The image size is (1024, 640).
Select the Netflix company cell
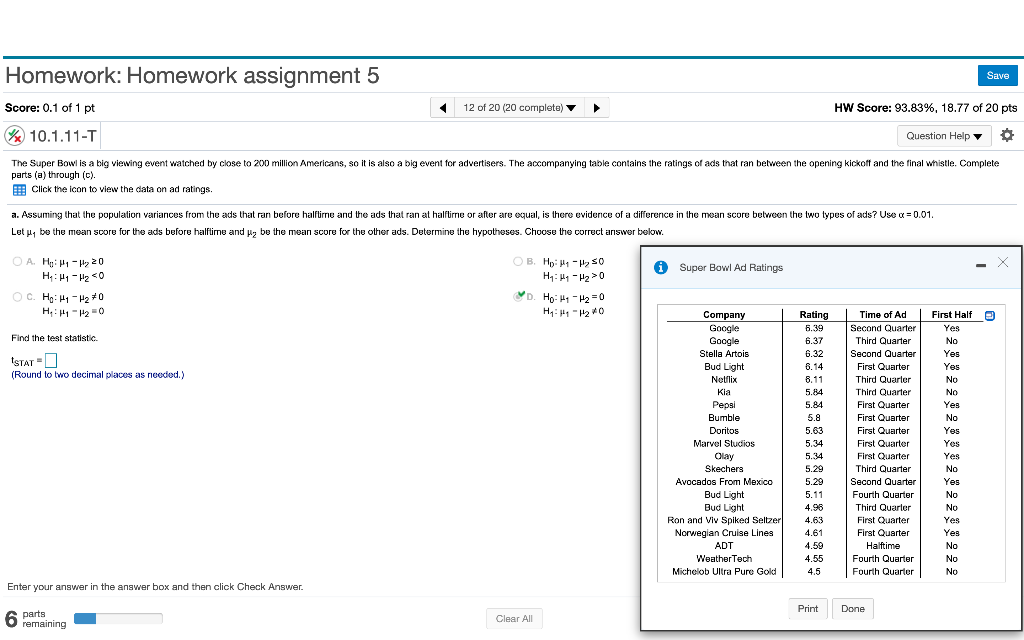click(x=724, y=379)
